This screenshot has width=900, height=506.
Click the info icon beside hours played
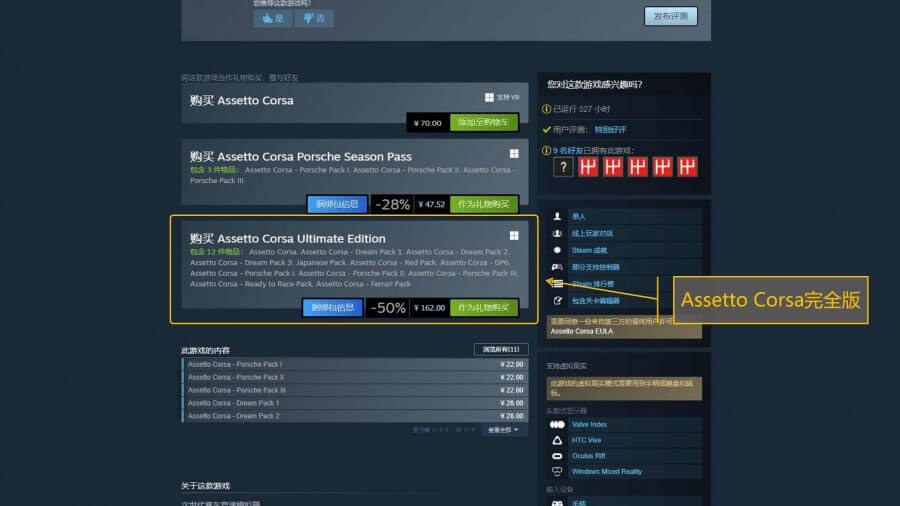coord(546,109)
